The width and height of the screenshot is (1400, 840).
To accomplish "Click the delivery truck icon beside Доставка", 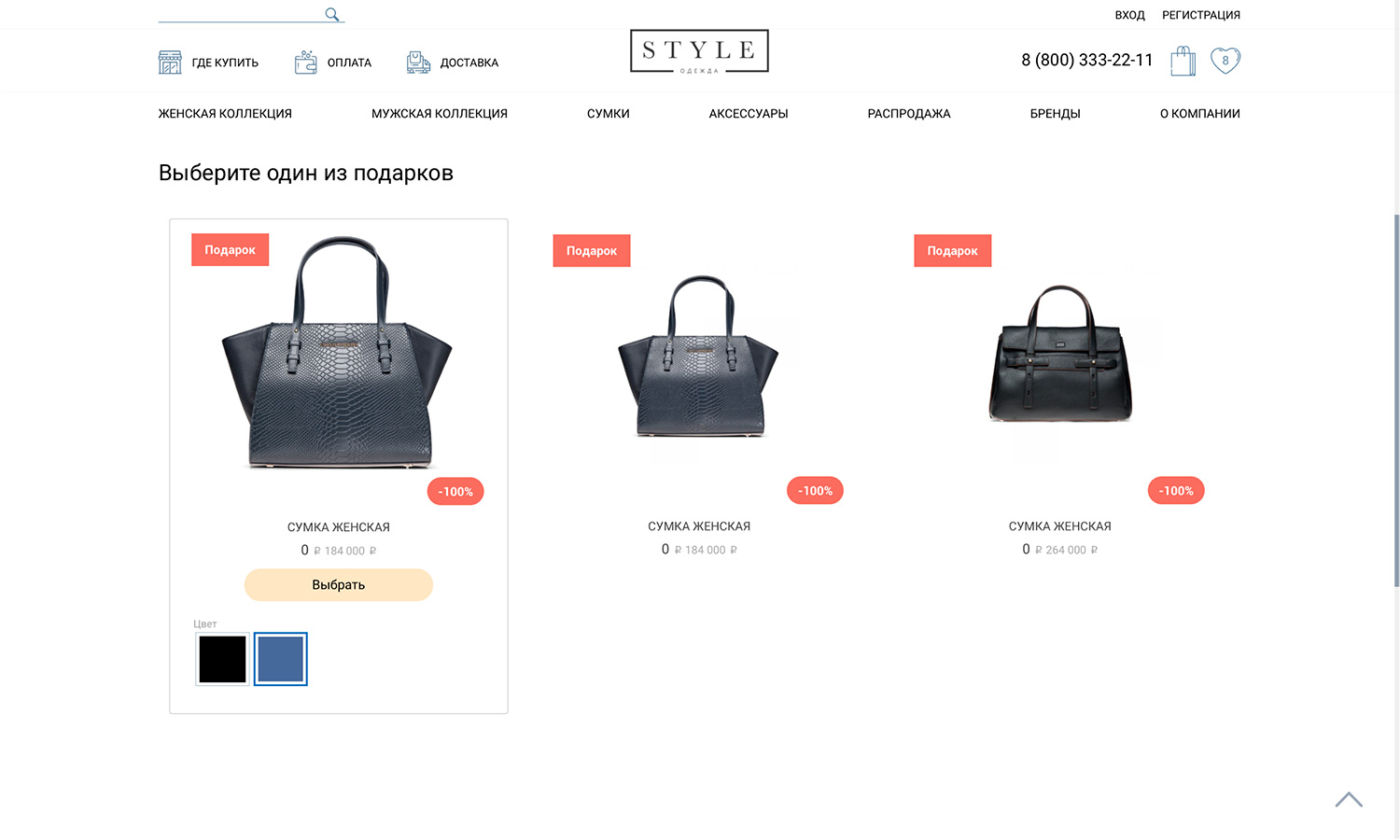I will [418, 63].
